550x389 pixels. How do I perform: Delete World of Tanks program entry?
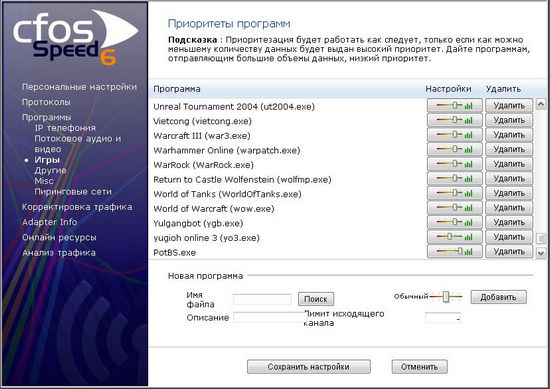(509, 193)
